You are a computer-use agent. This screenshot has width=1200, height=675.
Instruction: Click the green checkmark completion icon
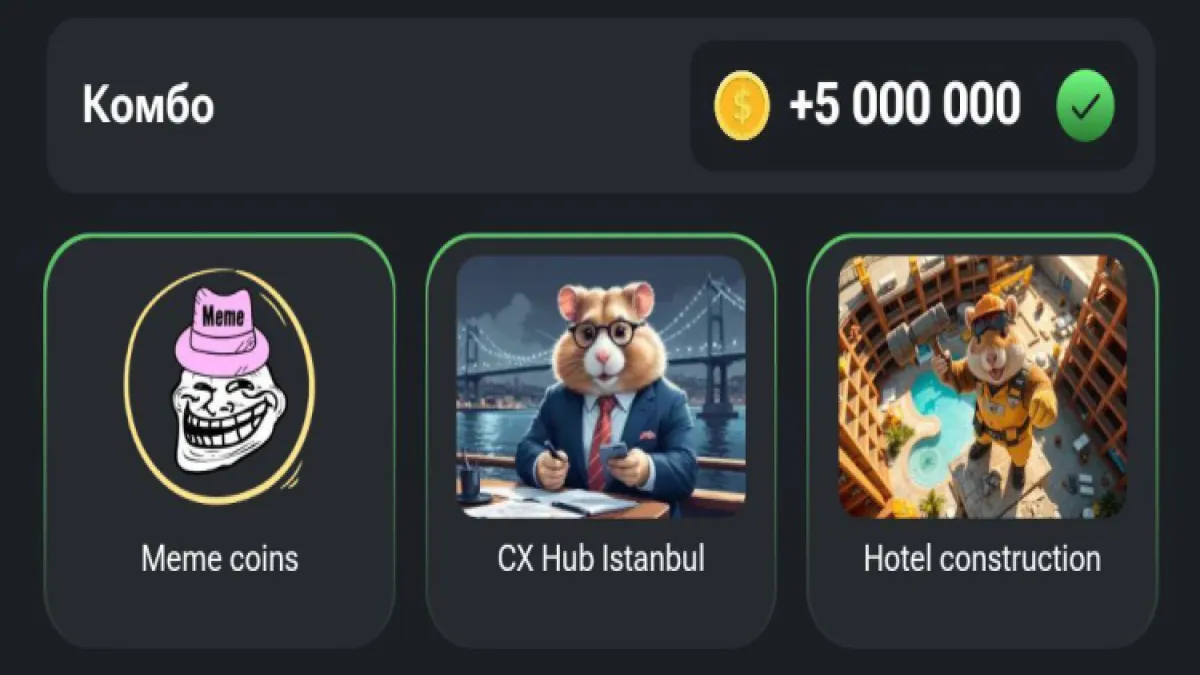tap(1085, 105)
